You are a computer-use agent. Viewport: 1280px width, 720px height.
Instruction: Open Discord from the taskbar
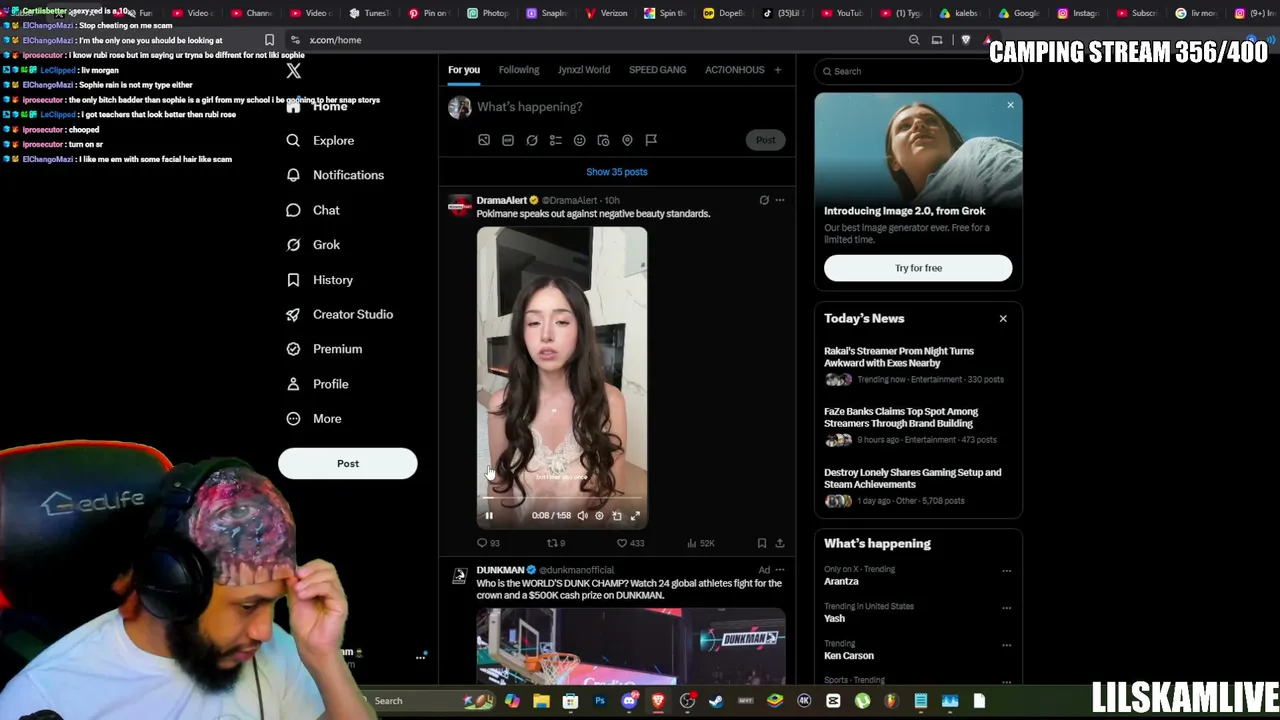pyautogui.click(x=629, y=701)
